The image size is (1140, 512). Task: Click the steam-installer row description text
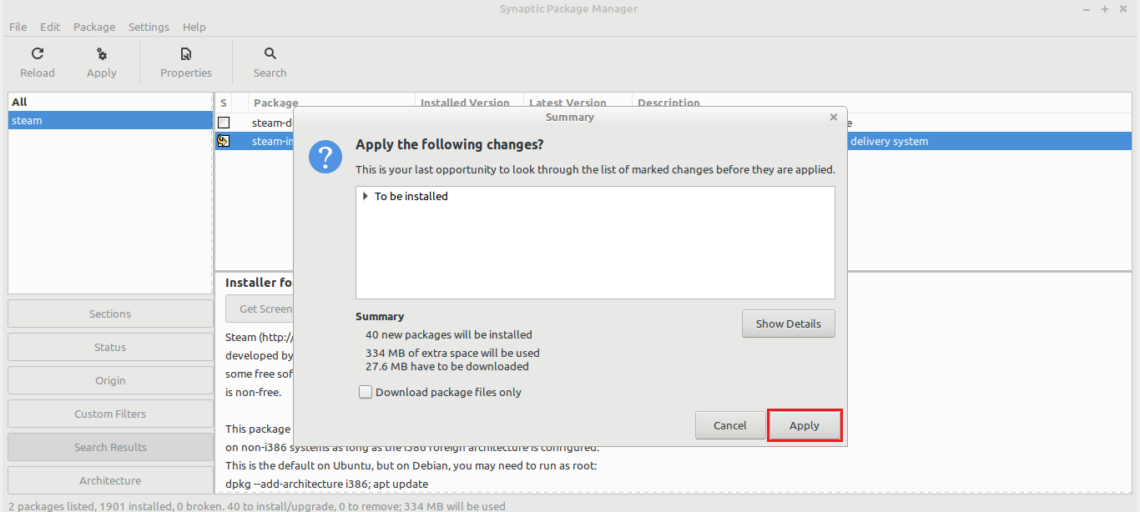tap(888, 141)
